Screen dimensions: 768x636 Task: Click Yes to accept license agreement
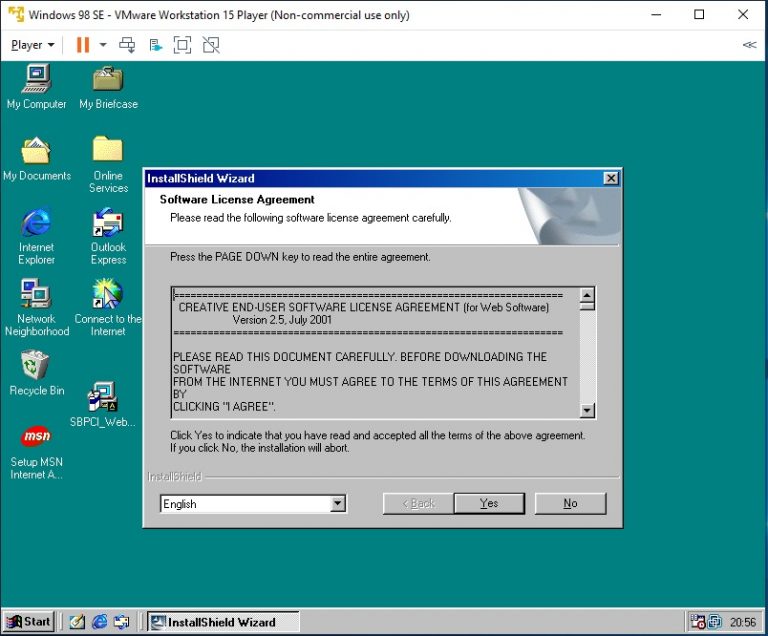[x=489, y=503]
